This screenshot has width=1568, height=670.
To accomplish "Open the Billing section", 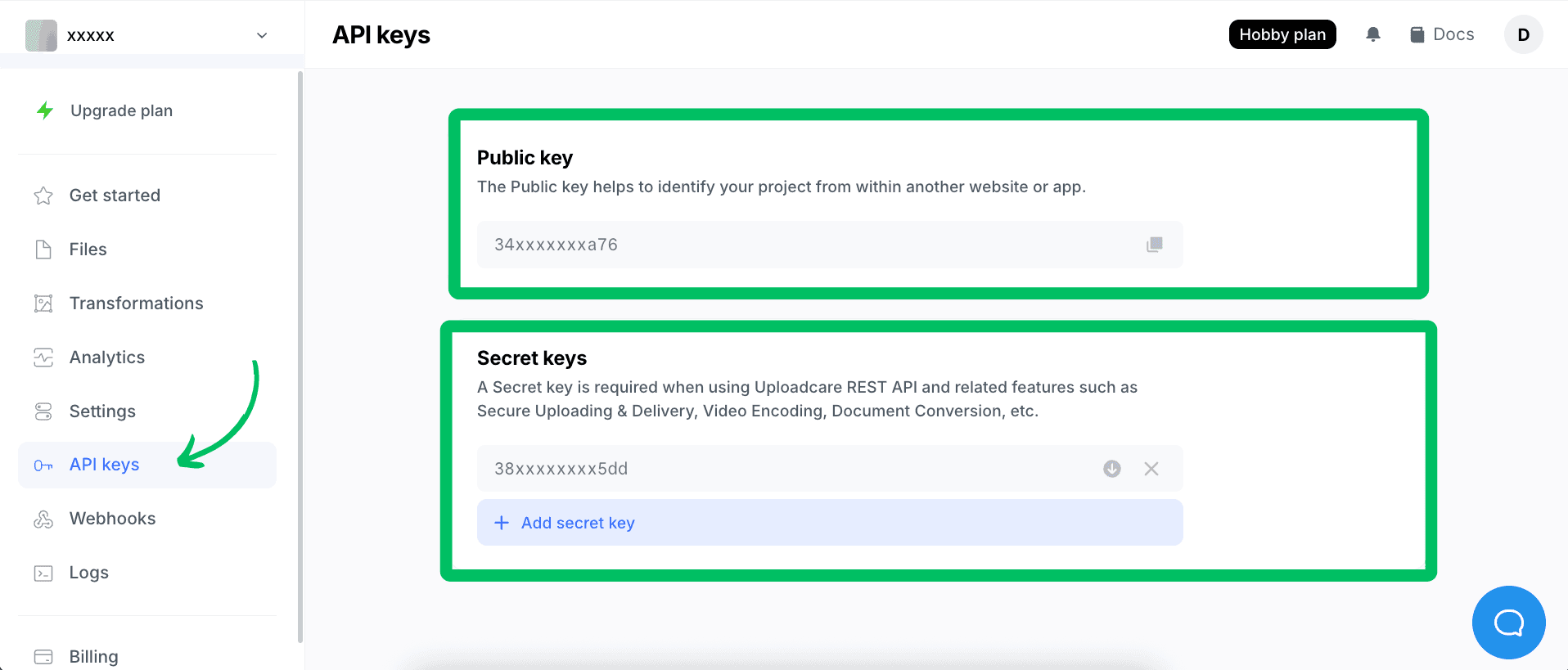I will pos(92,655).
